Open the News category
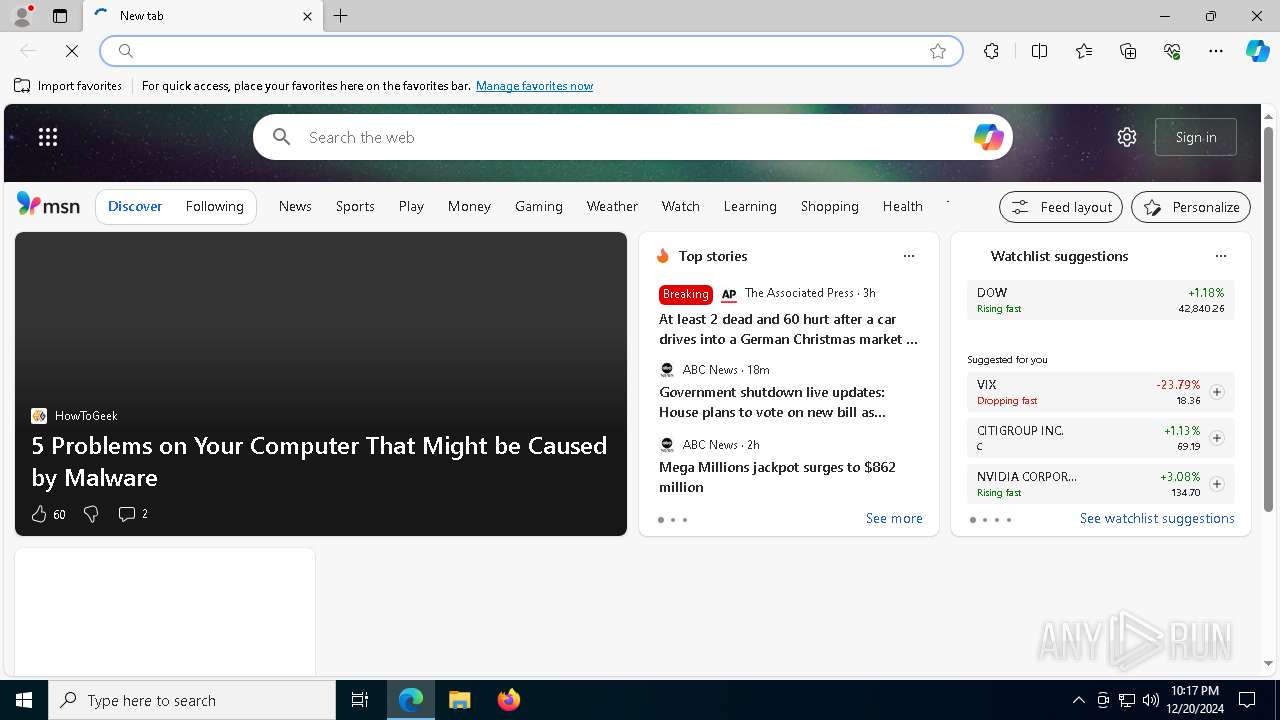Image resolution: width=1280 pixels, height=720 pixels. (295, 206)
